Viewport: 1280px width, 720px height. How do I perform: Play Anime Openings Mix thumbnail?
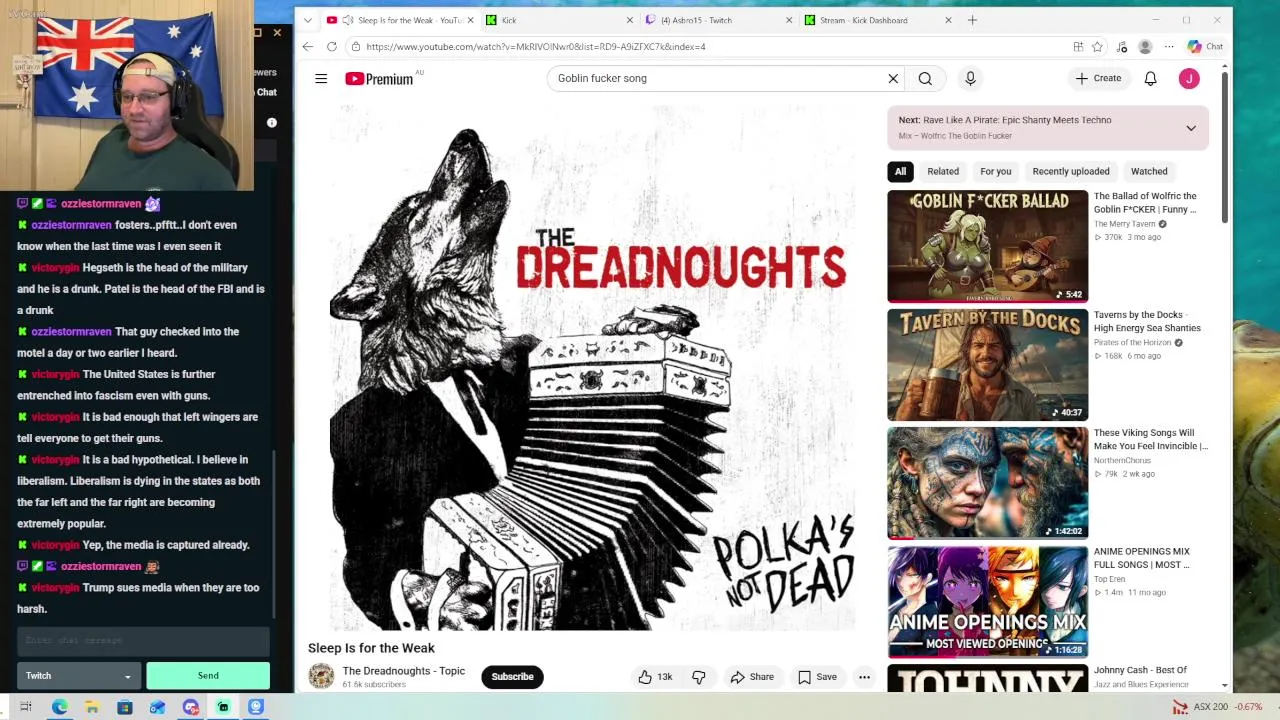pos(987,601)
